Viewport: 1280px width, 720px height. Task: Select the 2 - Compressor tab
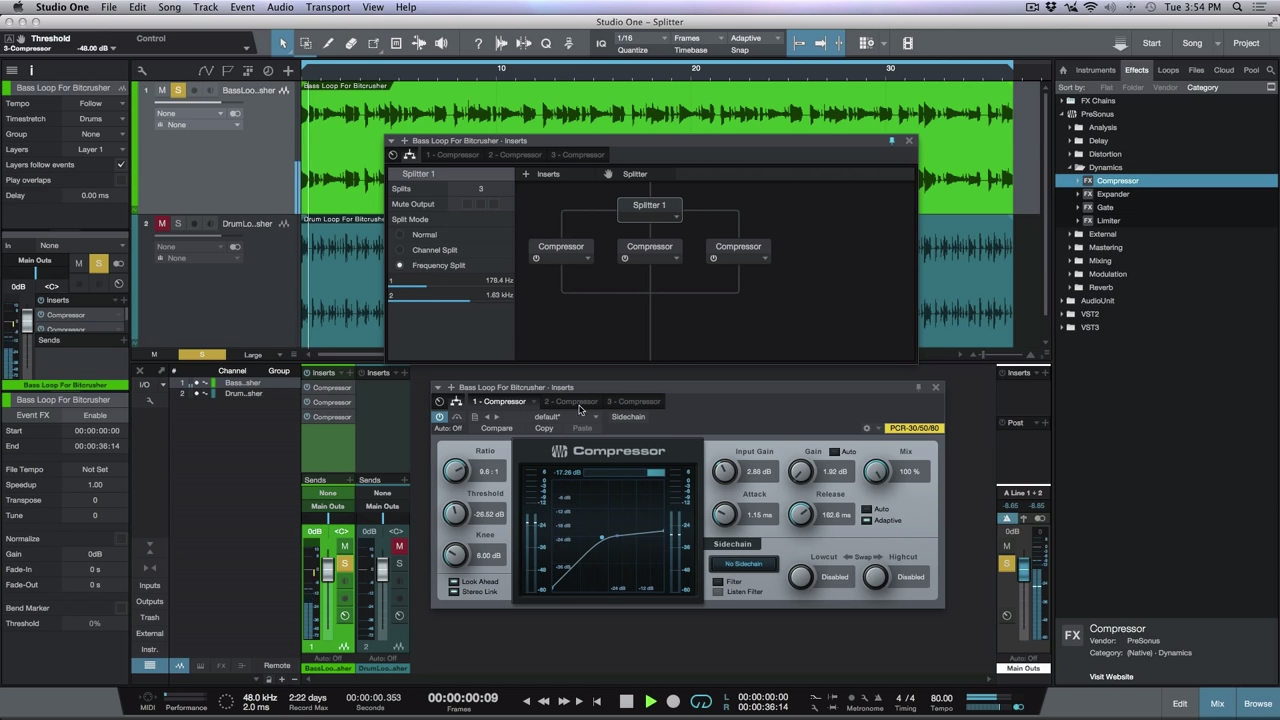click(570, 402)
